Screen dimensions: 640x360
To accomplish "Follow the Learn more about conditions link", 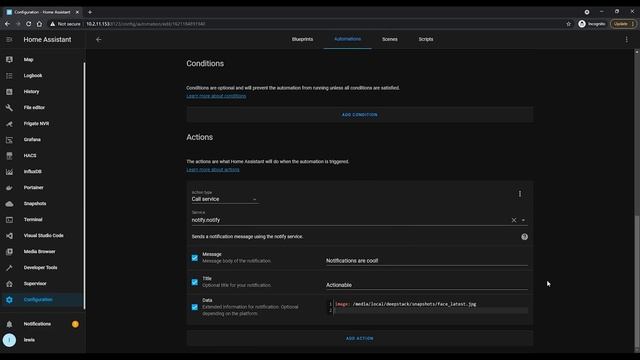I will pyautogui.click(x=216, y=96).
